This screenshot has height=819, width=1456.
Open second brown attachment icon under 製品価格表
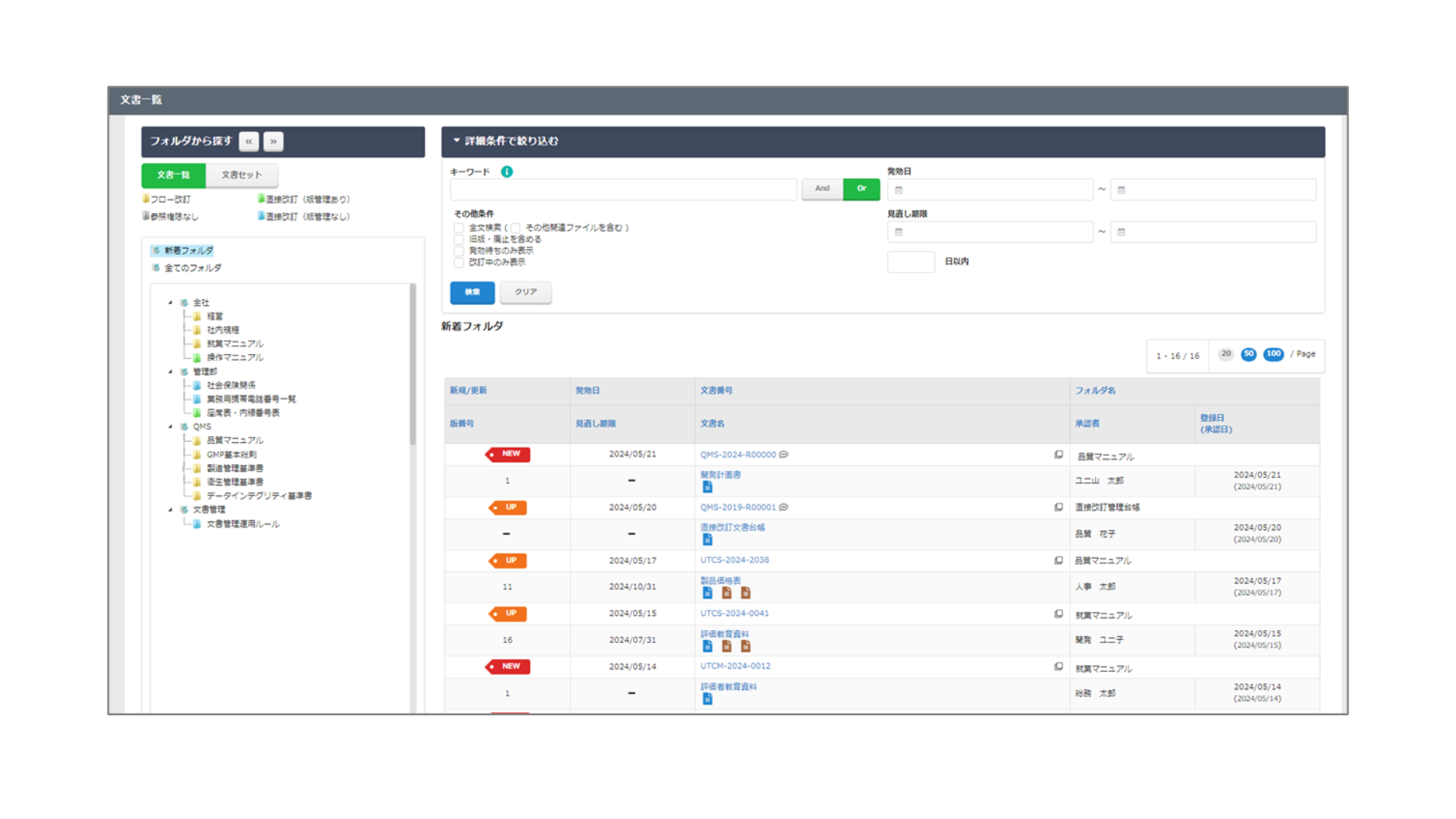click(x=745, y=593)
